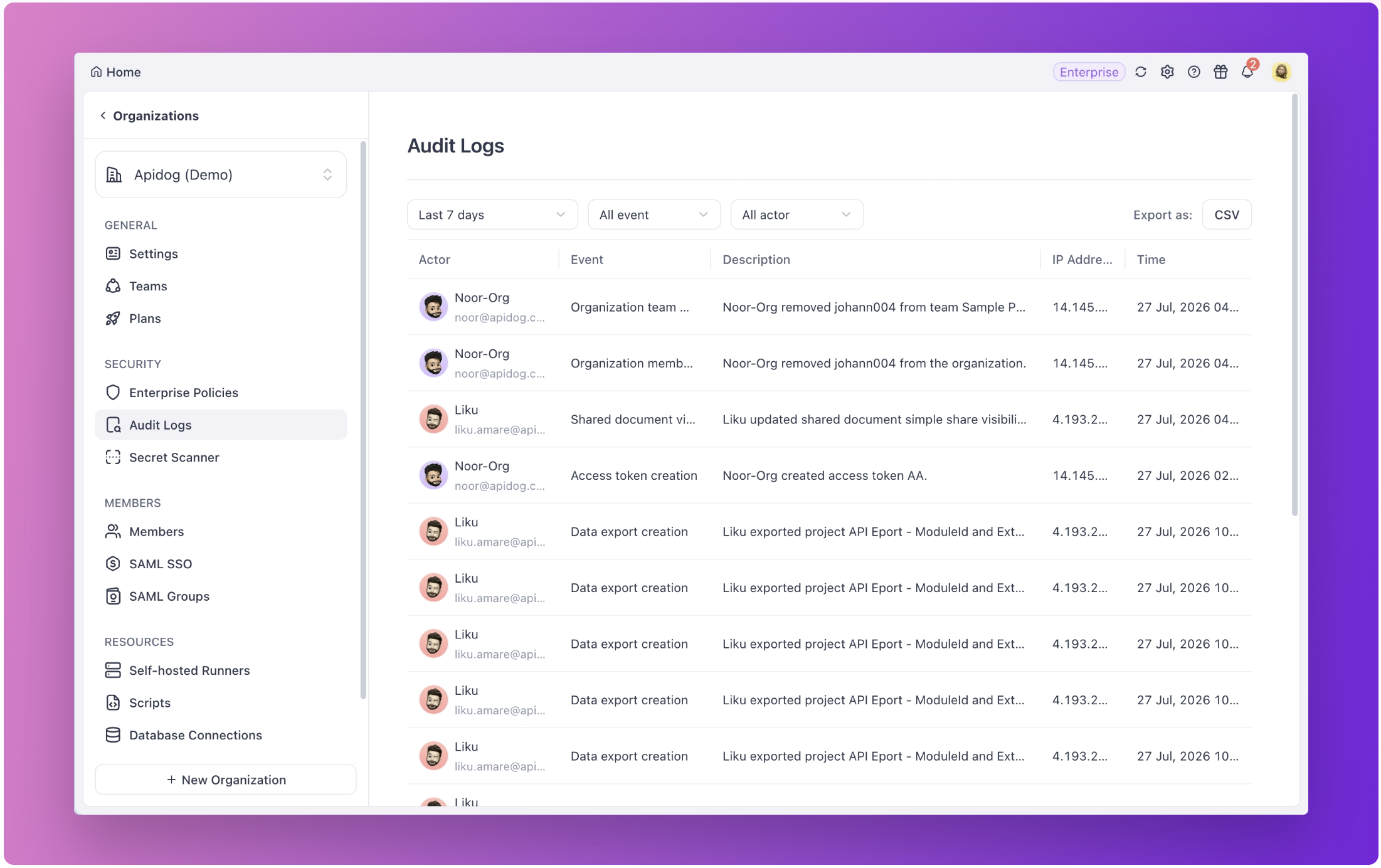Open SAML Groups in the sidebar

point(221,596)
